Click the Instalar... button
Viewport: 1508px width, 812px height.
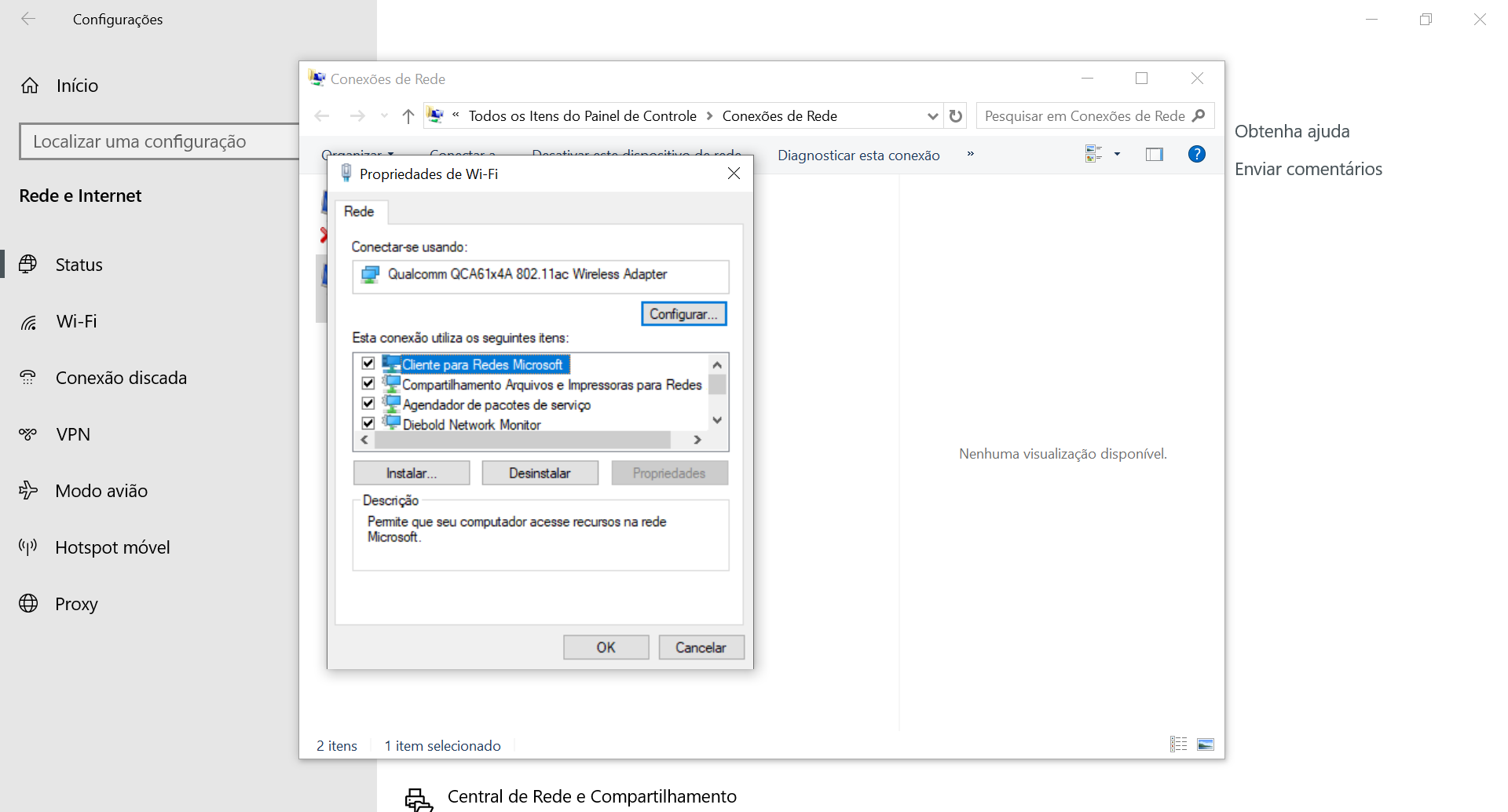412,473
